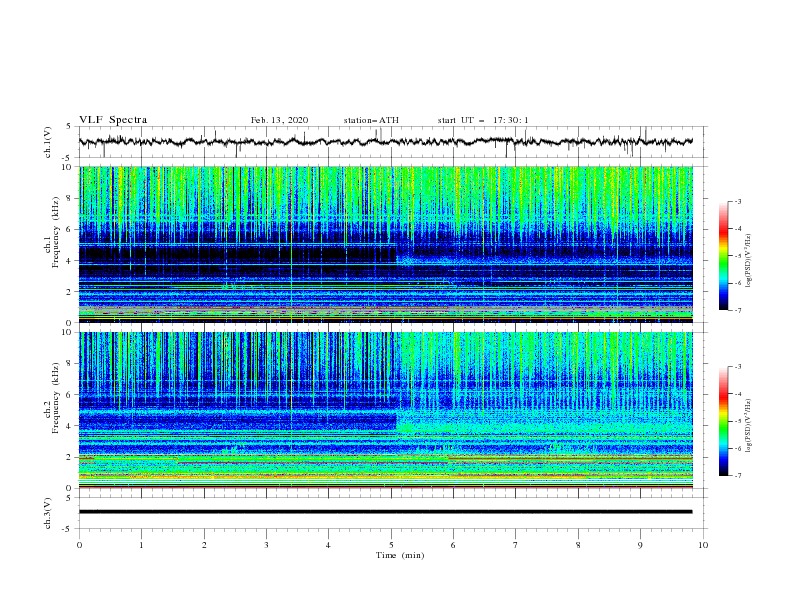
Task: Click the "5" tick of ch.1(V) axis
Action: pyautogui.click(x=69, y=127)
